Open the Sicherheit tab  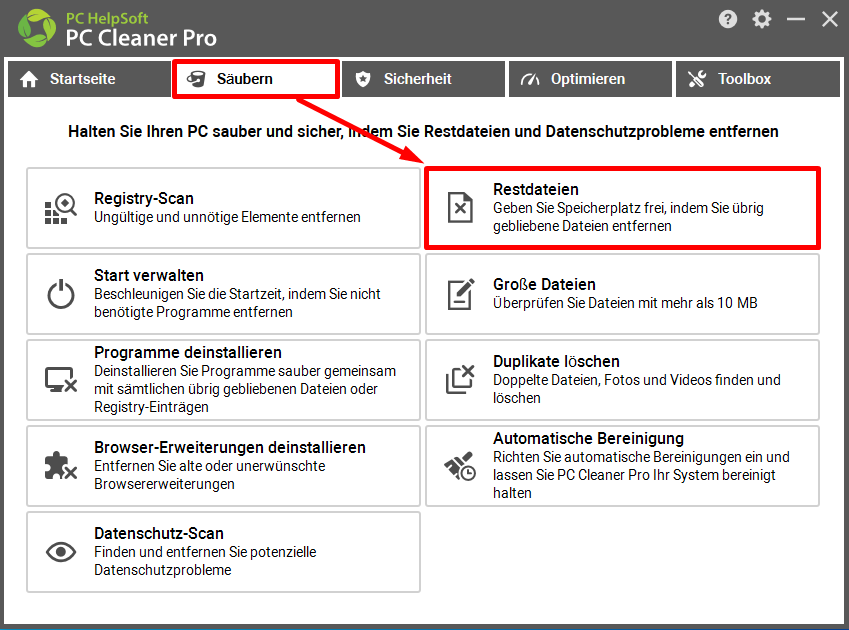coord(423,79)
